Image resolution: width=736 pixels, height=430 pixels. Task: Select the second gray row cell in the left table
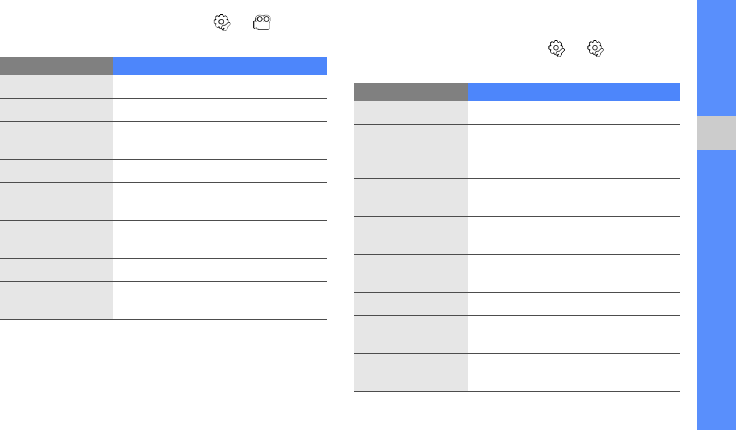tap(56, 110)
